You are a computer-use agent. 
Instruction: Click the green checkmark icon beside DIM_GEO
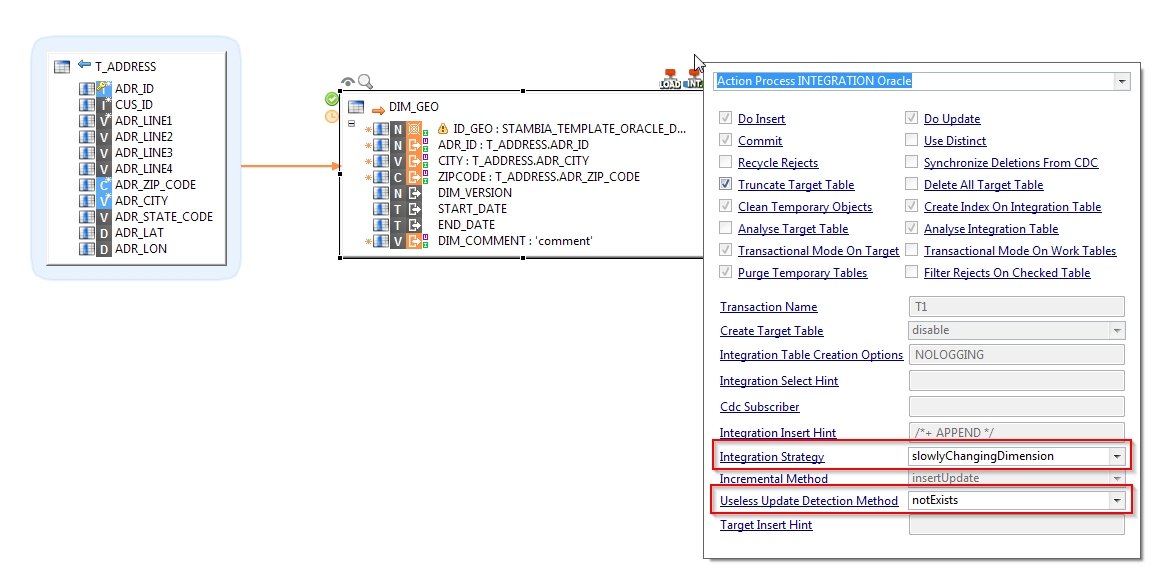point(331,99)
